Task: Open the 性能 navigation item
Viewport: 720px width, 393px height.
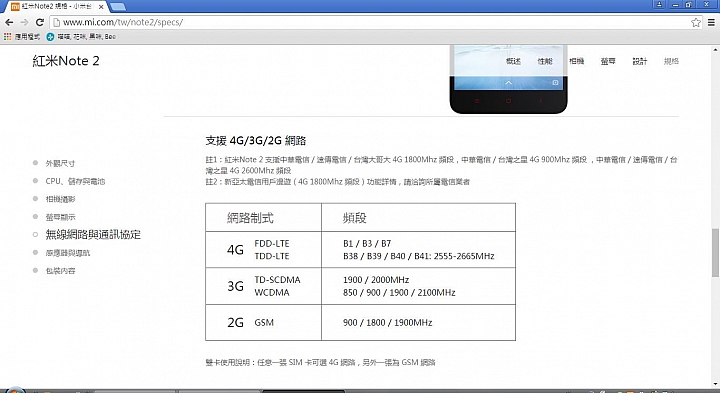Action: click(x=545, y=61)
